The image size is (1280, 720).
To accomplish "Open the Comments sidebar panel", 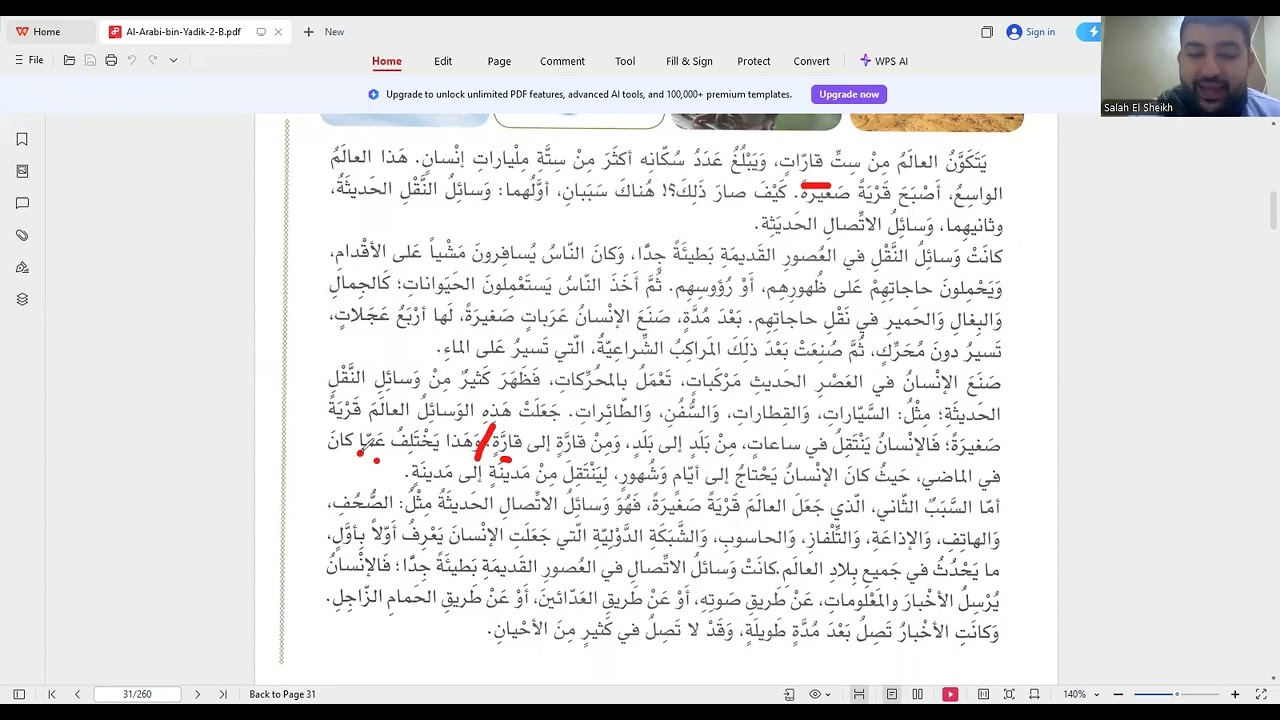I will [22, 203].
